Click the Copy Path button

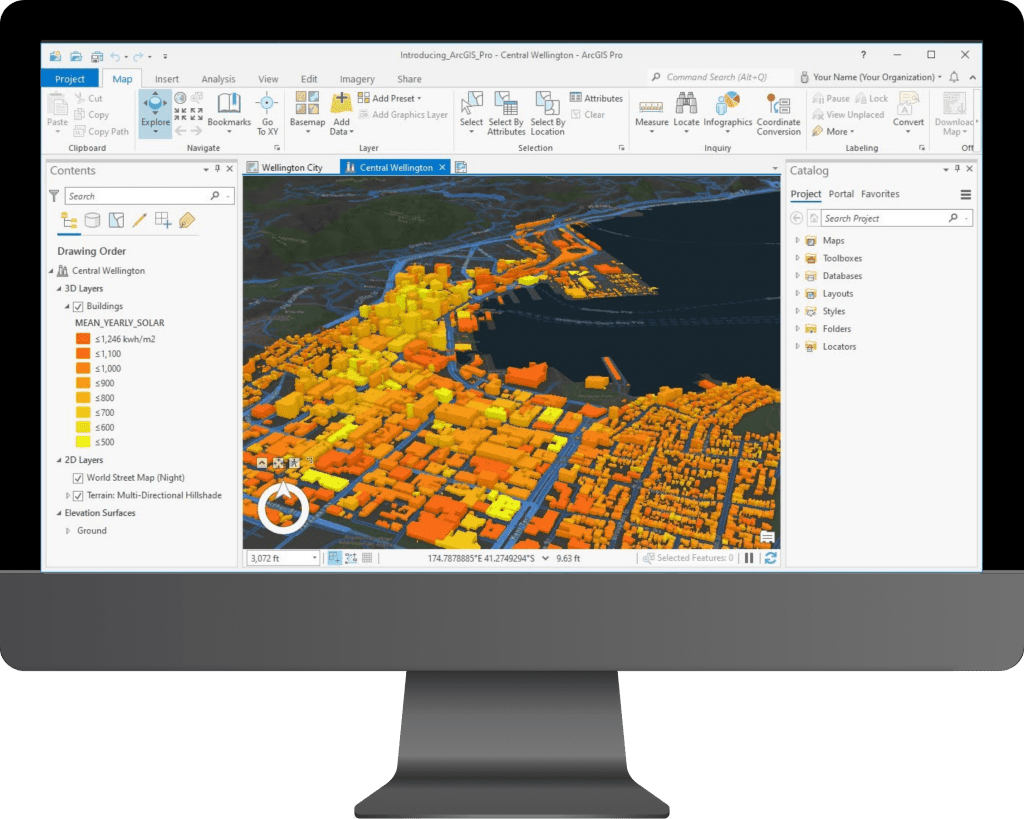point(101,131)
